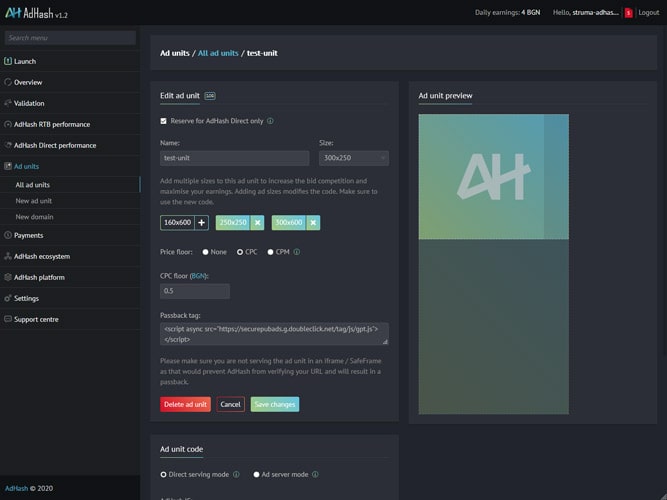Uncheck Reserve for AdHash Direct only
This screenshot has width=667, height=500.
coord(164,121)
